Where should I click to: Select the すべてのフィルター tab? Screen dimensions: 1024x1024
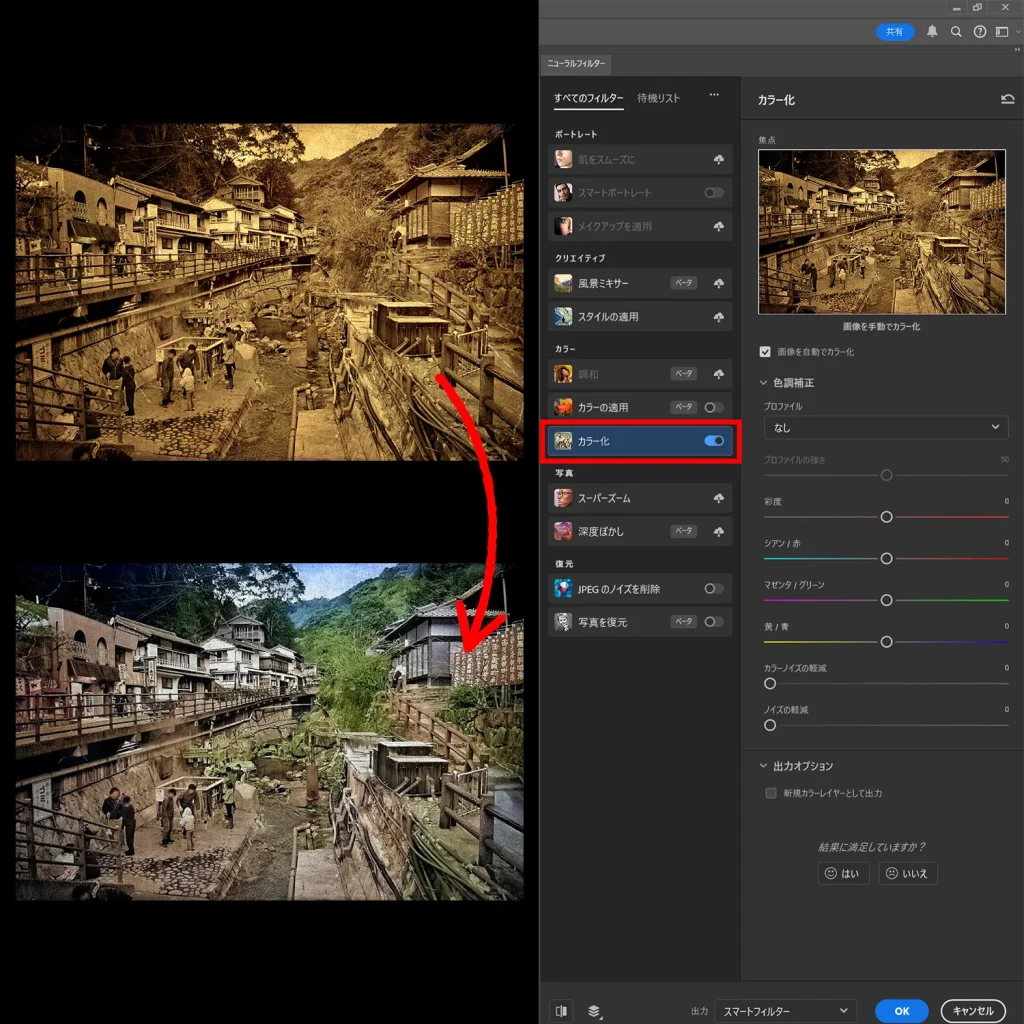pos(588,98)
